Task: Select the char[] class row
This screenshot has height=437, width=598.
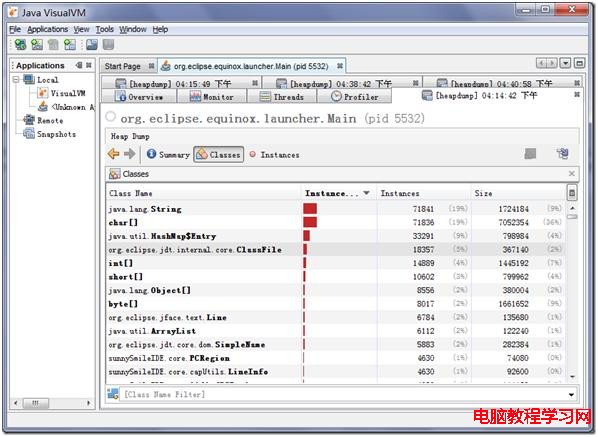Action: click(x=336, y=222)
